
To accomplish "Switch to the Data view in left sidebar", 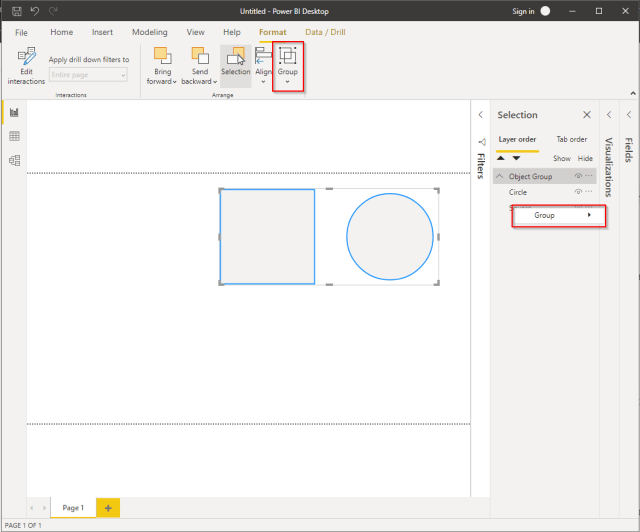I will (14, 136).
